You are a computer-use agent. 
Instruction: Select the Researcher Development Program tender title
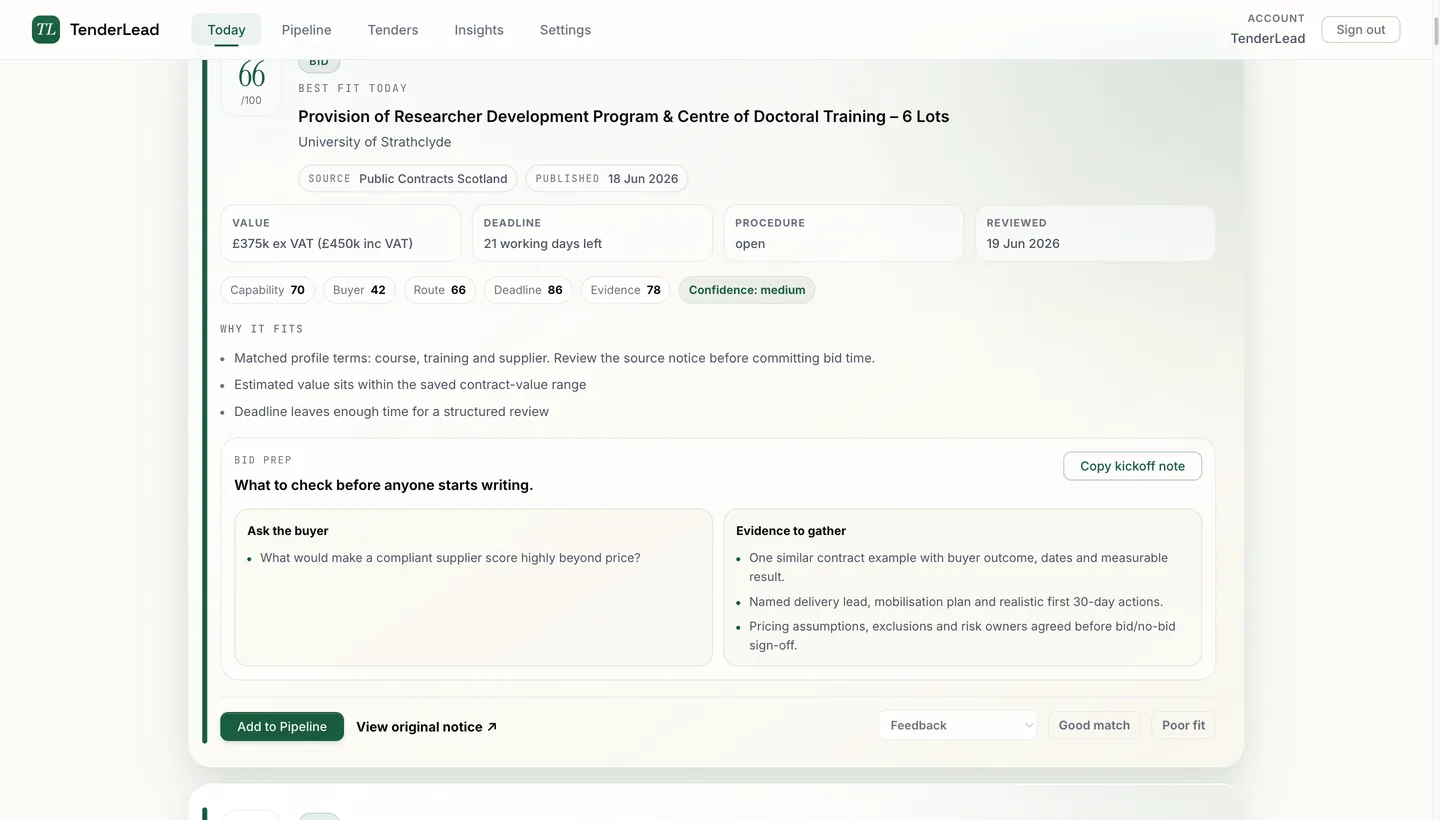tap(623, 116)
